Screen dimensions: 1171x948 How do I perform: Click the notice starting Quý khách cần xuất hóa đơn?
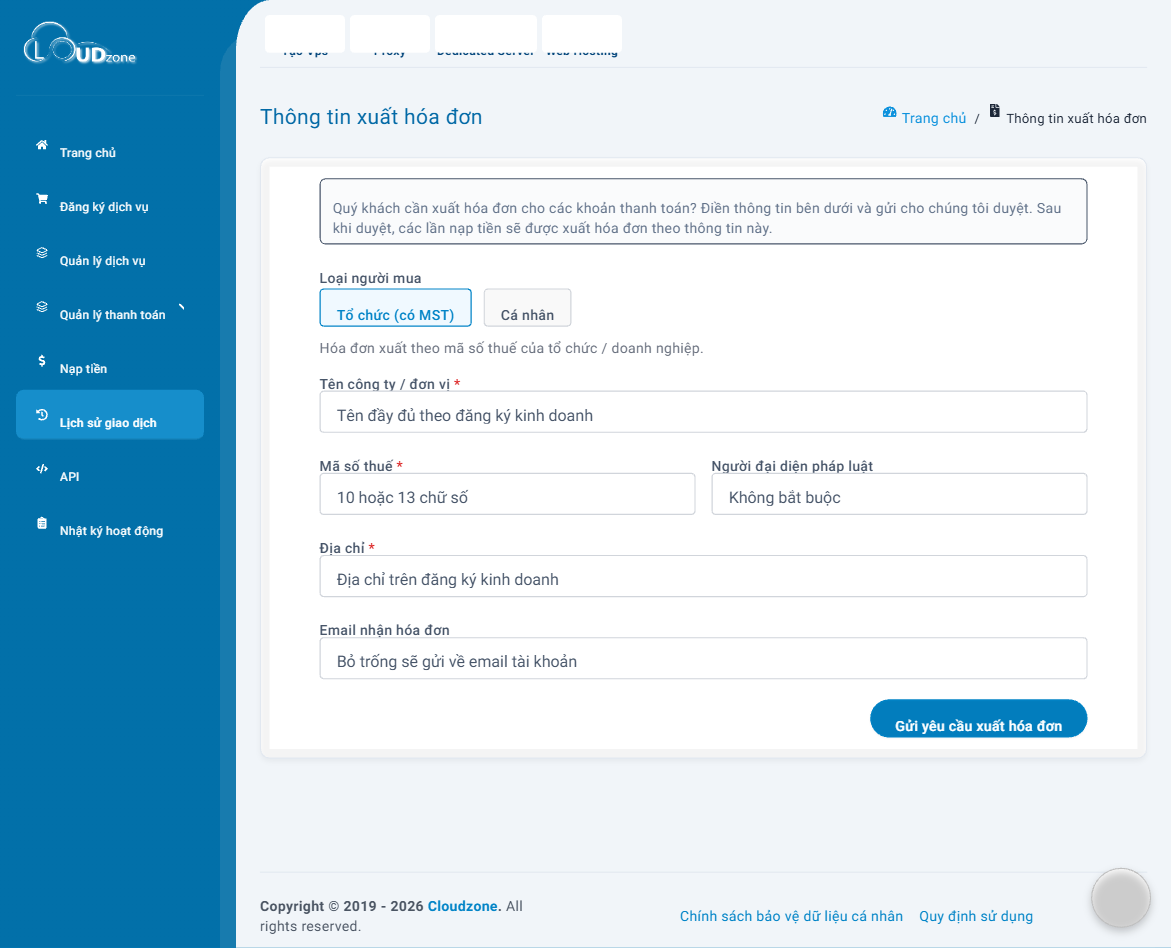coord(703,211)
